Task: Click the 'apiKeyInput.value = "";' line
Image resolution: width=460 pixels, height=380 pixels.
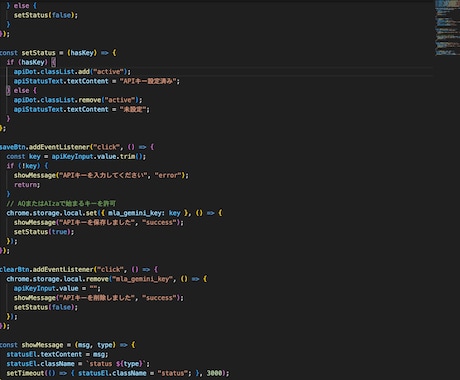Action: click(x=57, y=288)
